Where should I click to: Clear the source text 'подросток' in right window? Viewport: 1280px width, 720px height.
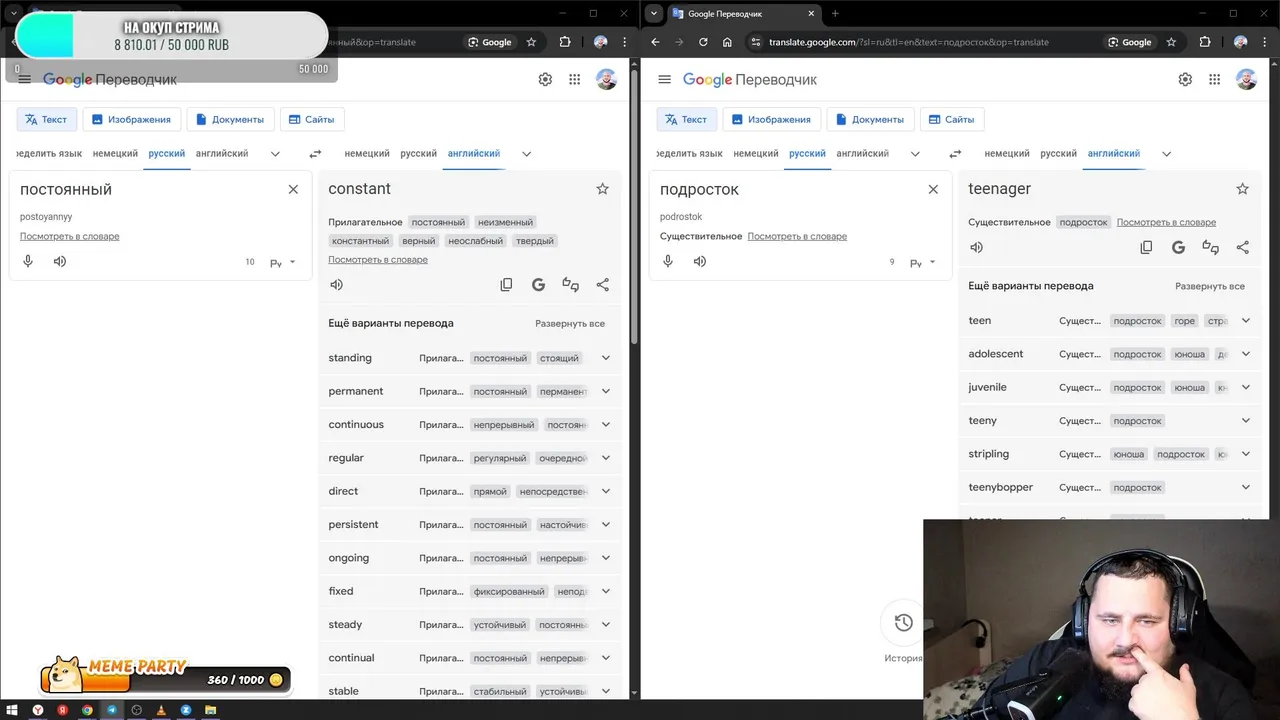tap(933, 189)
